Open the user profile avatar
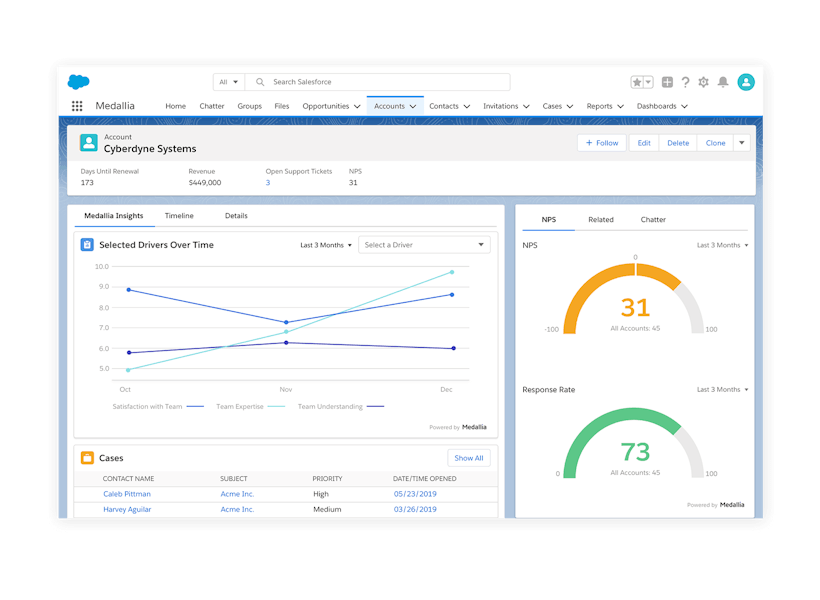Viewport: 820px width, 600px height. click(746, 82)
